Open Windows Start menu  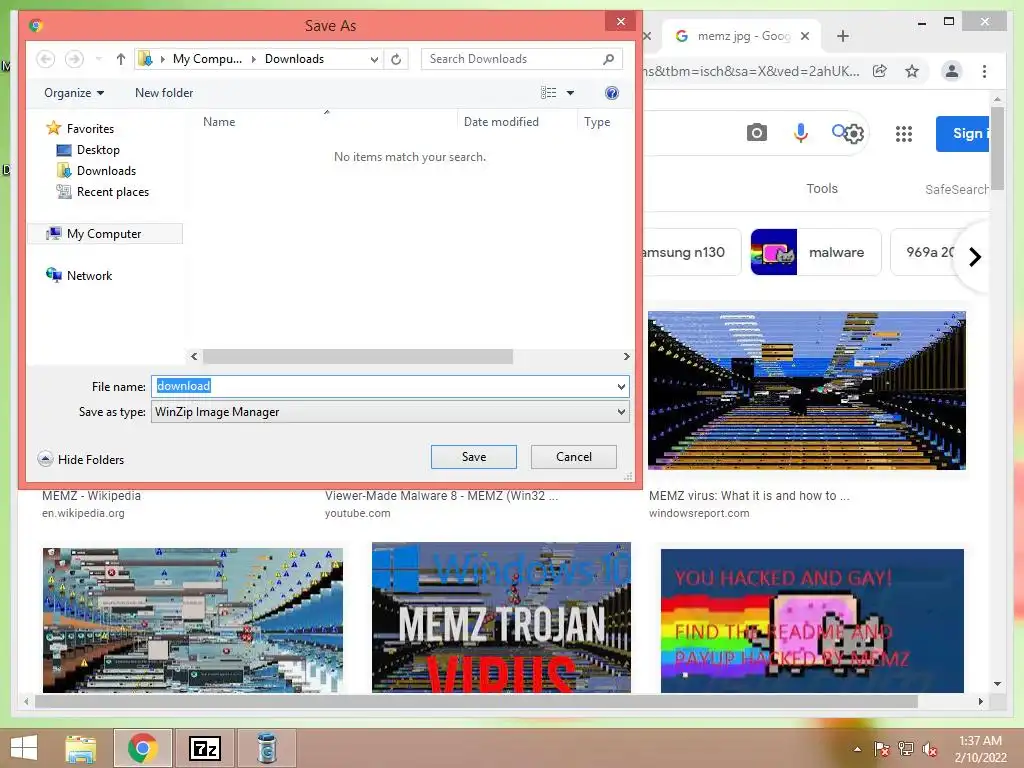(24, 748)
